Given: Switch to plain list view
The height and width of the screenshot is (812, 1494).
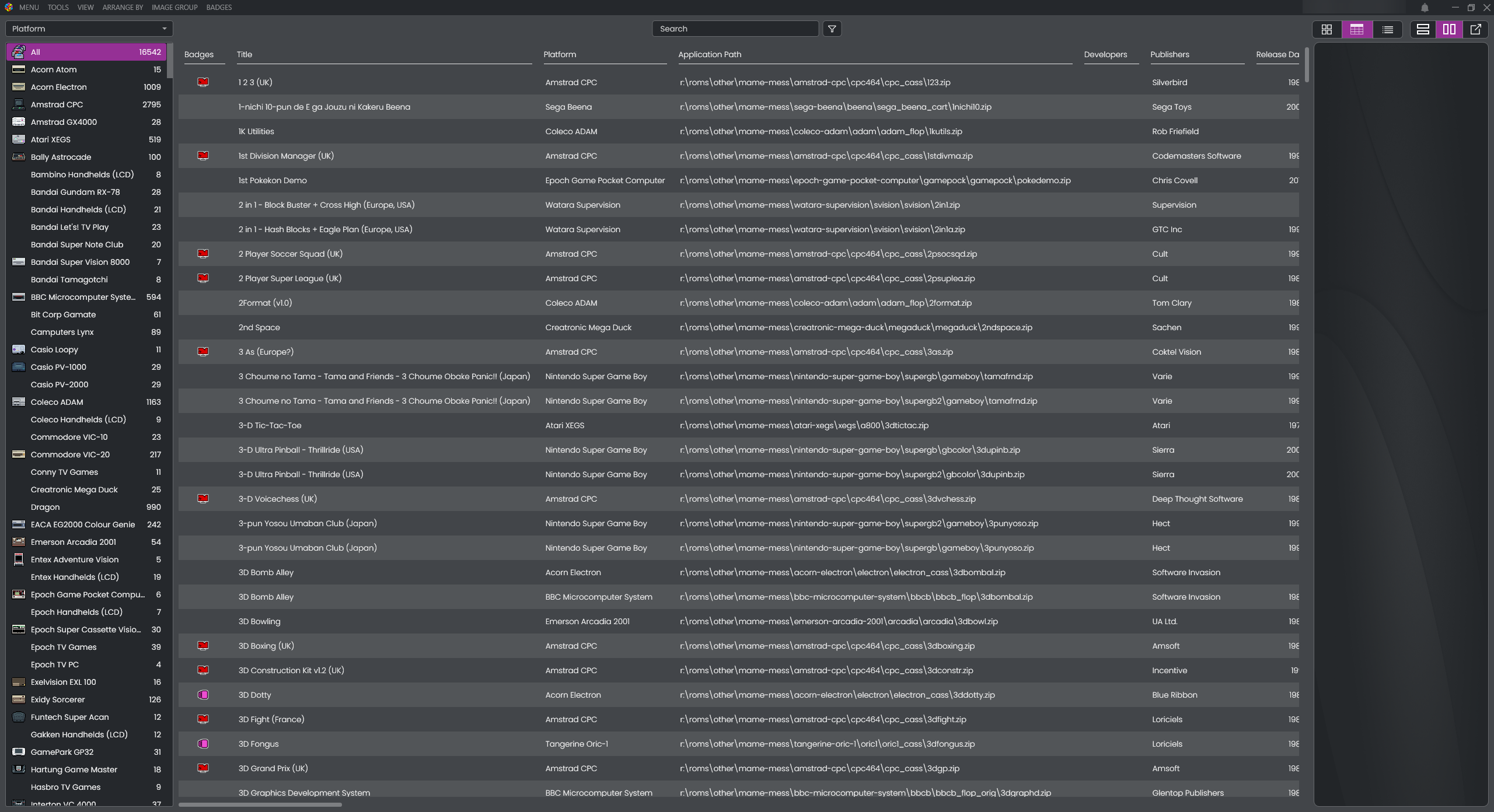Looking at the screenshot, I should point(1388,29).
